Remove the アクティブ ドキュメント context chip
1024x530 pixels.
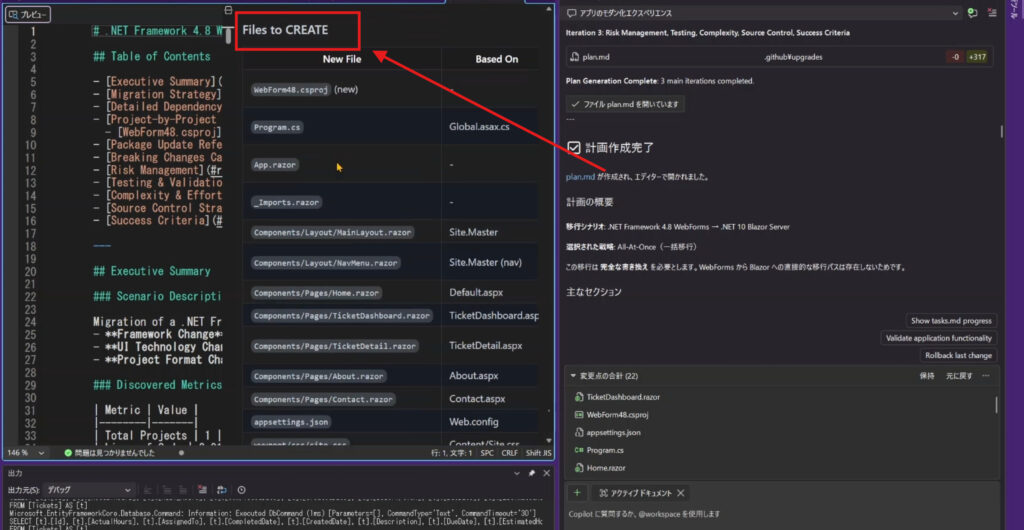(x=681, y=493)
